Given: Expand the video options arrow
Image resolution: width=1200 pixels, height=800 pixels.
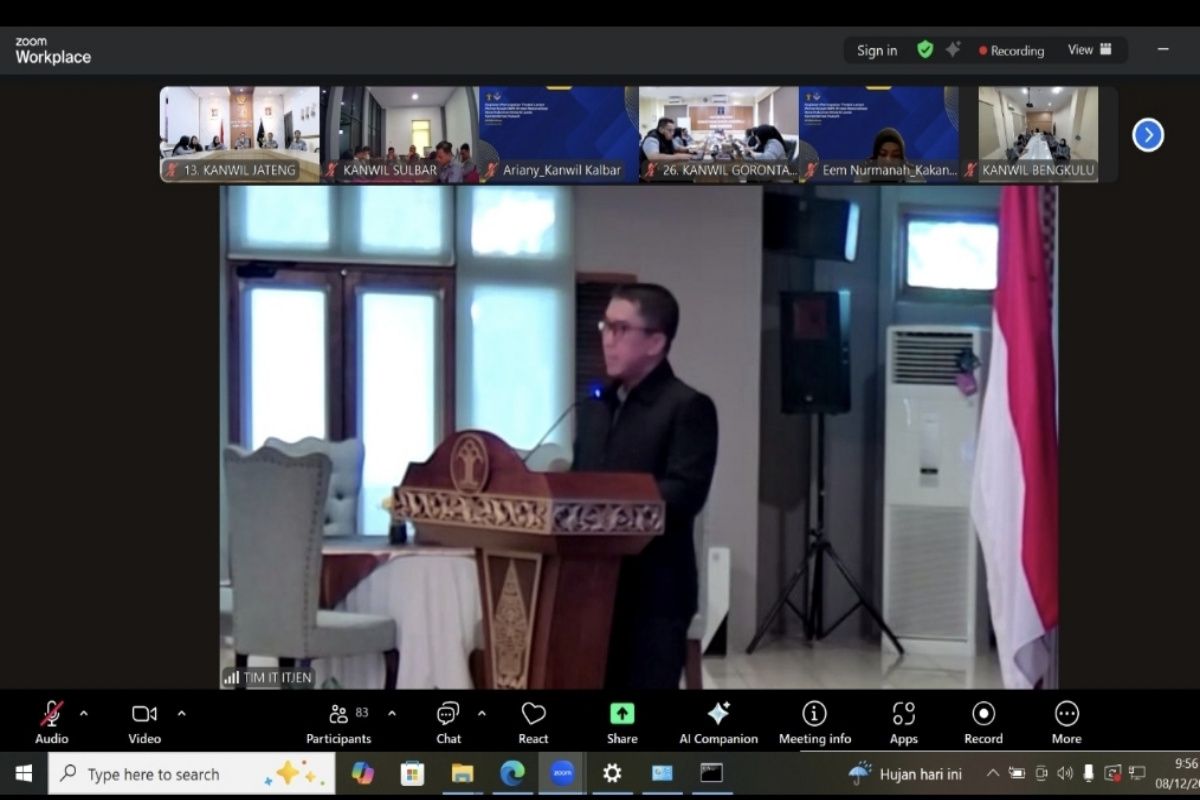Looking at the screenshot, I should (x=181, y=713).
